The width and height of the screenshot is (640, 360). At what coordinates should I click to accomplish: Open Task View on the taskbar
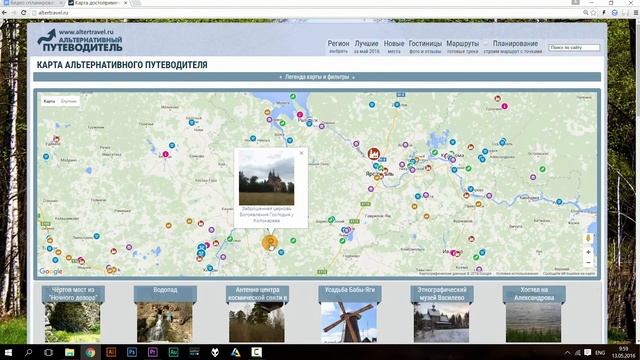click(48, 352)
